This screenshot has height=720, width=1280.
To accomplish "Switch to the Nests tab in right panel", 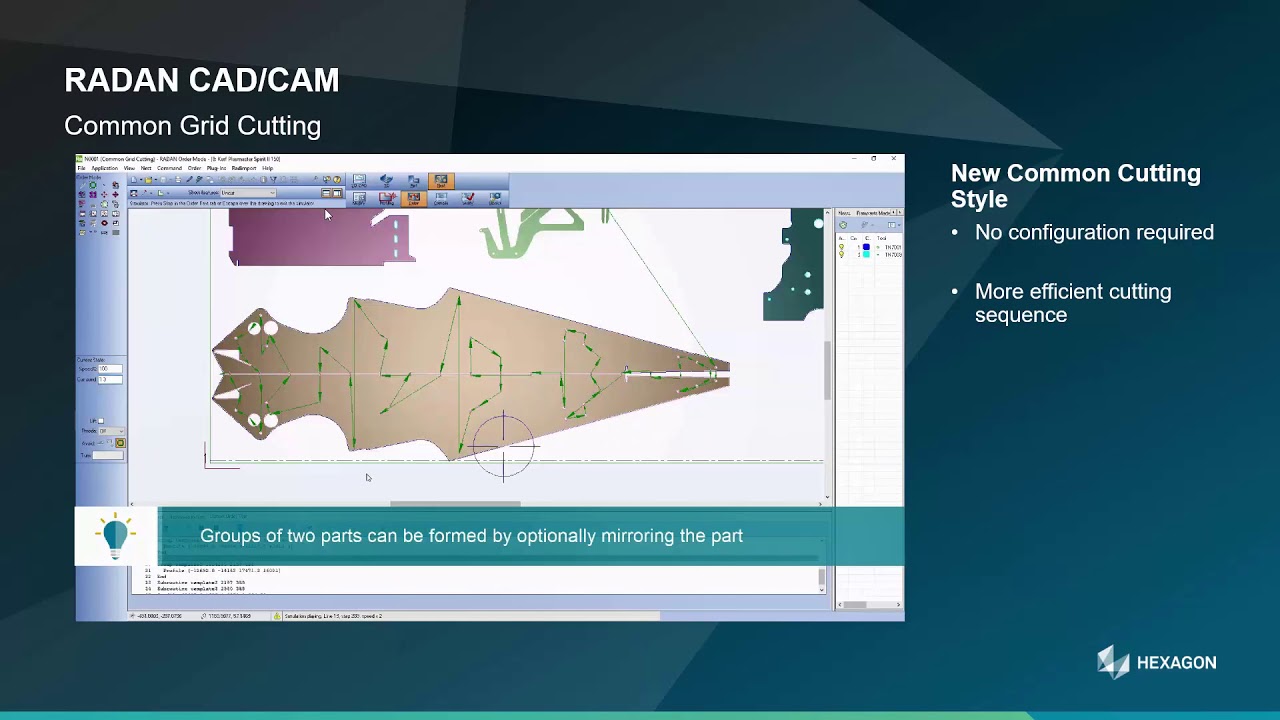I will [x=844, y=213].
